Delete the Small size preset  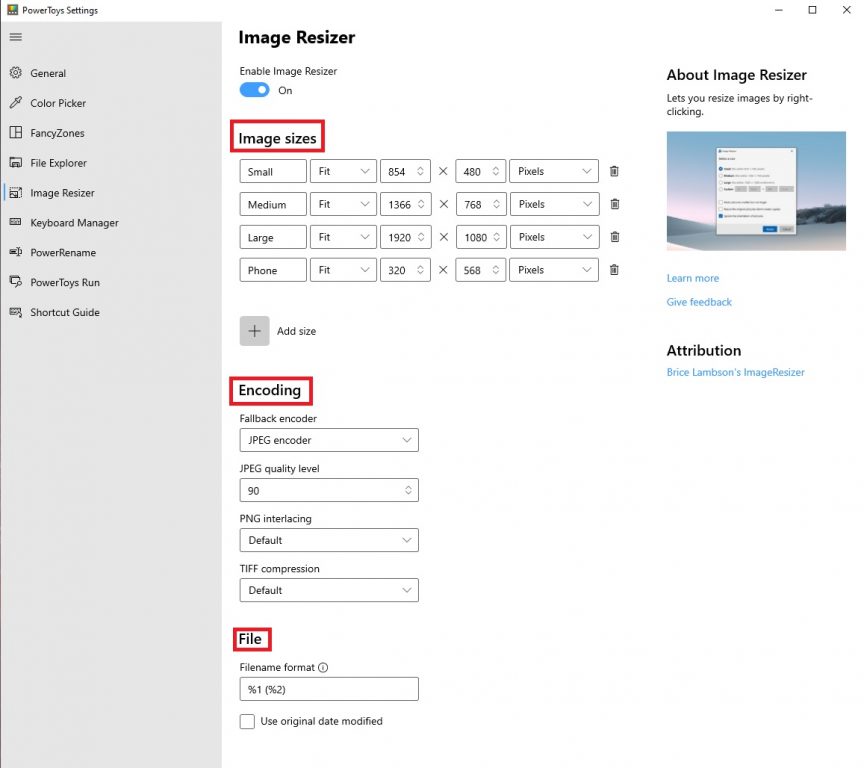(614, 171)
